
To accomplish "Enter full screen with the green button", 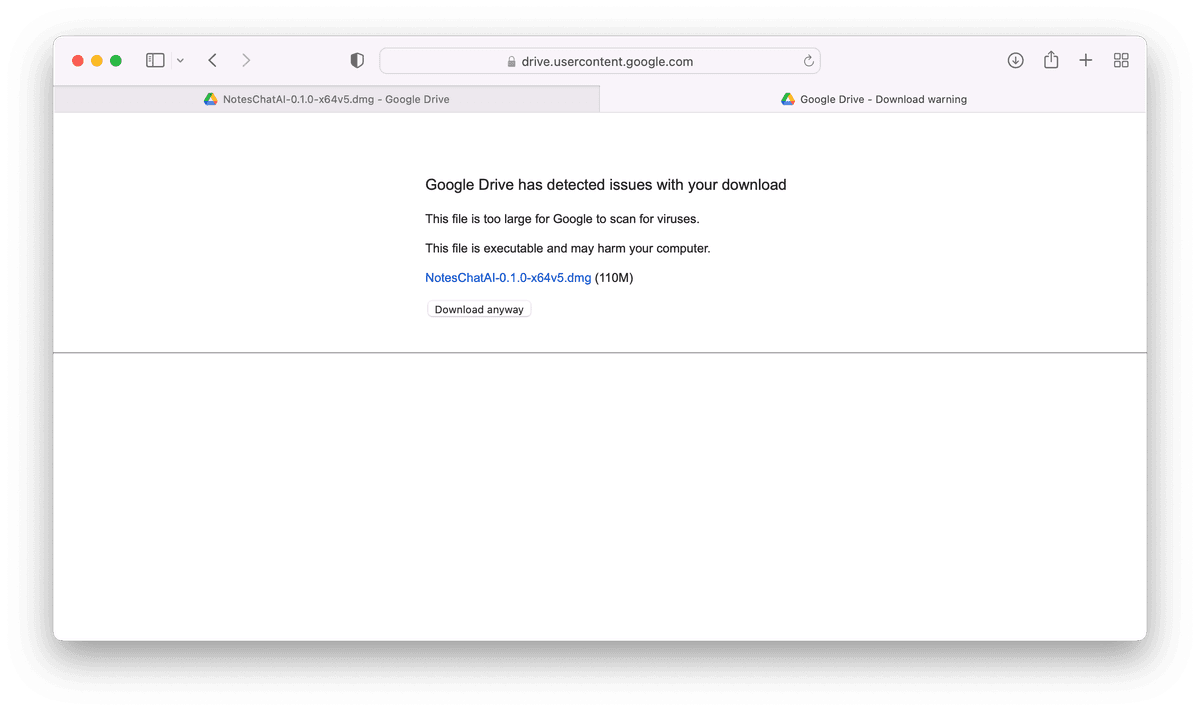I will tap(116, 61).
